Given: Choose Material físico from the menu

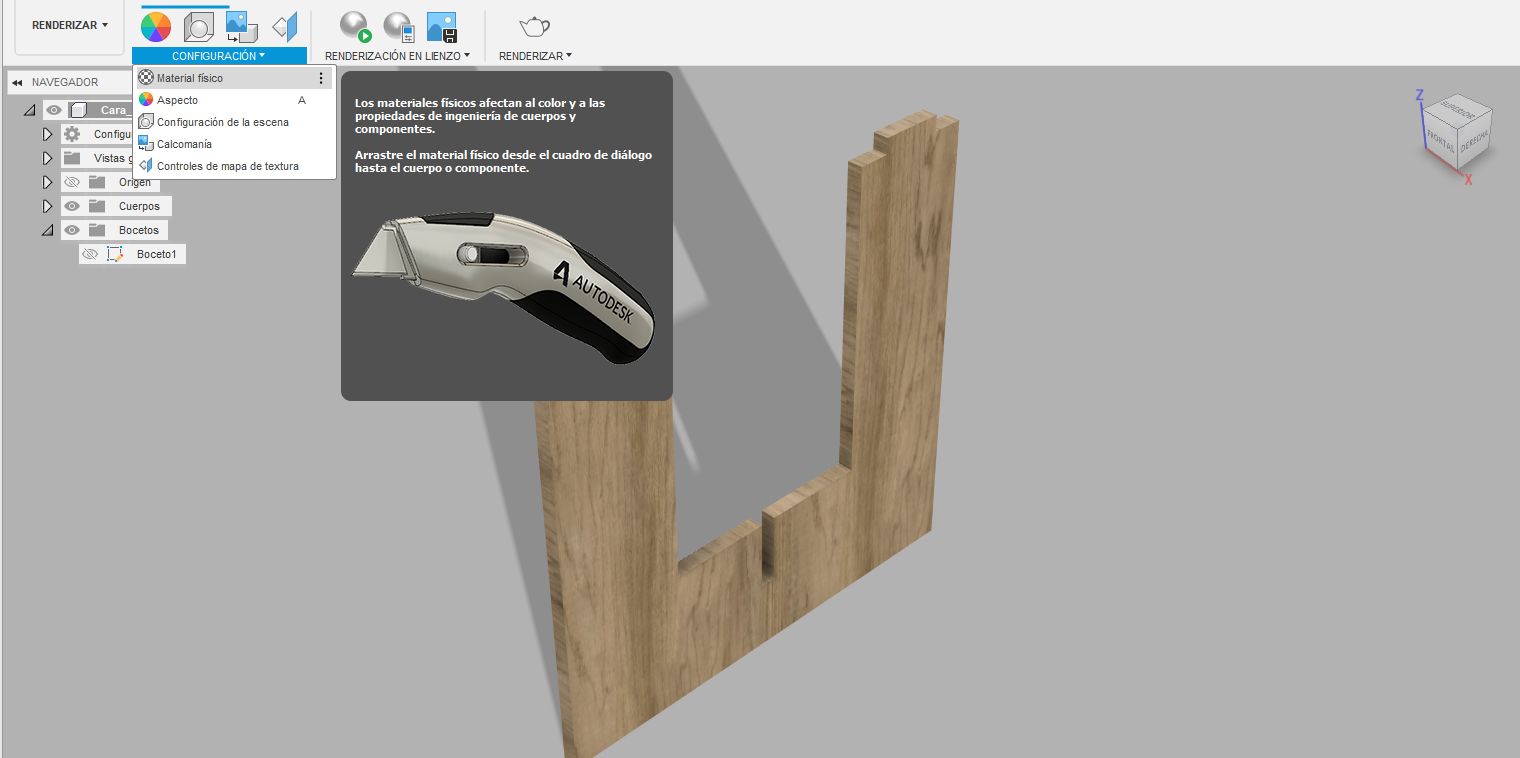Looking at the screenshot, I should click(190, 77).
